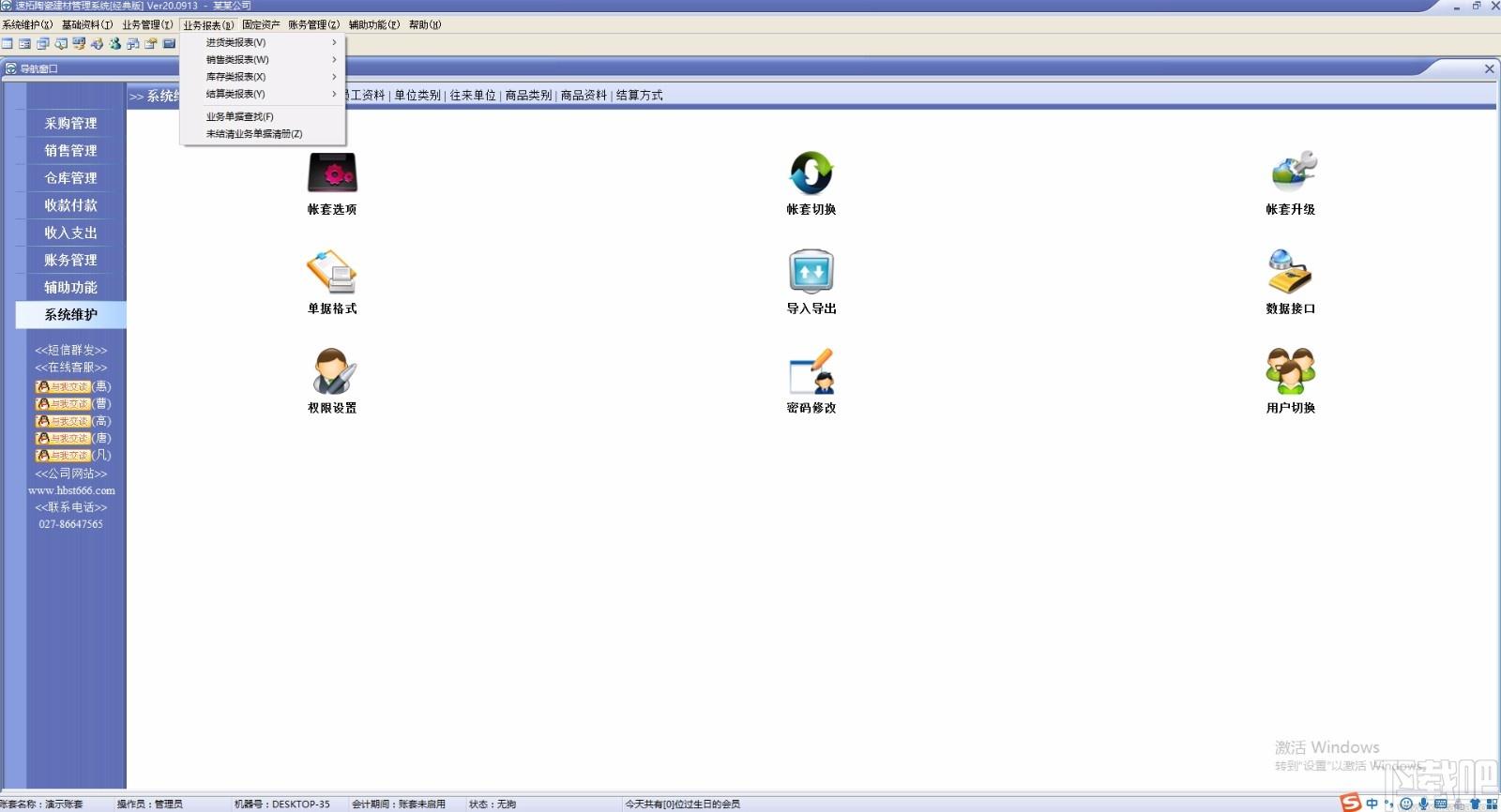This screenshot has height=812, width=1501.
Task: Select 采购管理 in the sidebar
Action: click(x=71, y=124)
